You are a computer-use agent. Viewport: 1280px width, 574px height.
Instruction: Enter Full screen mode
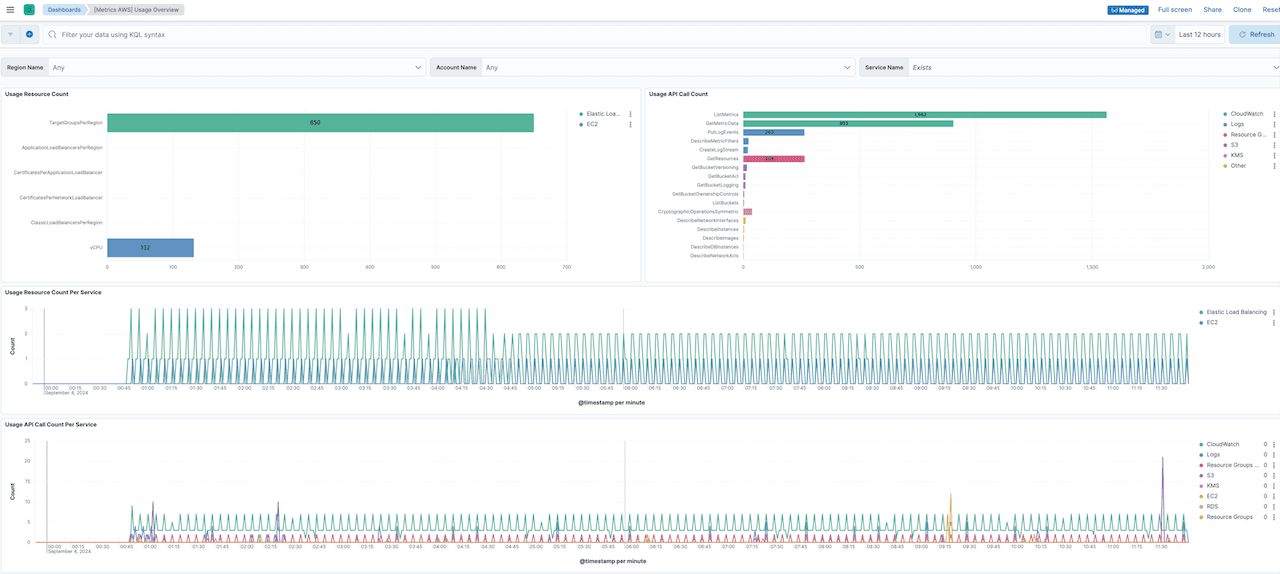click(x=1174, y=9)
